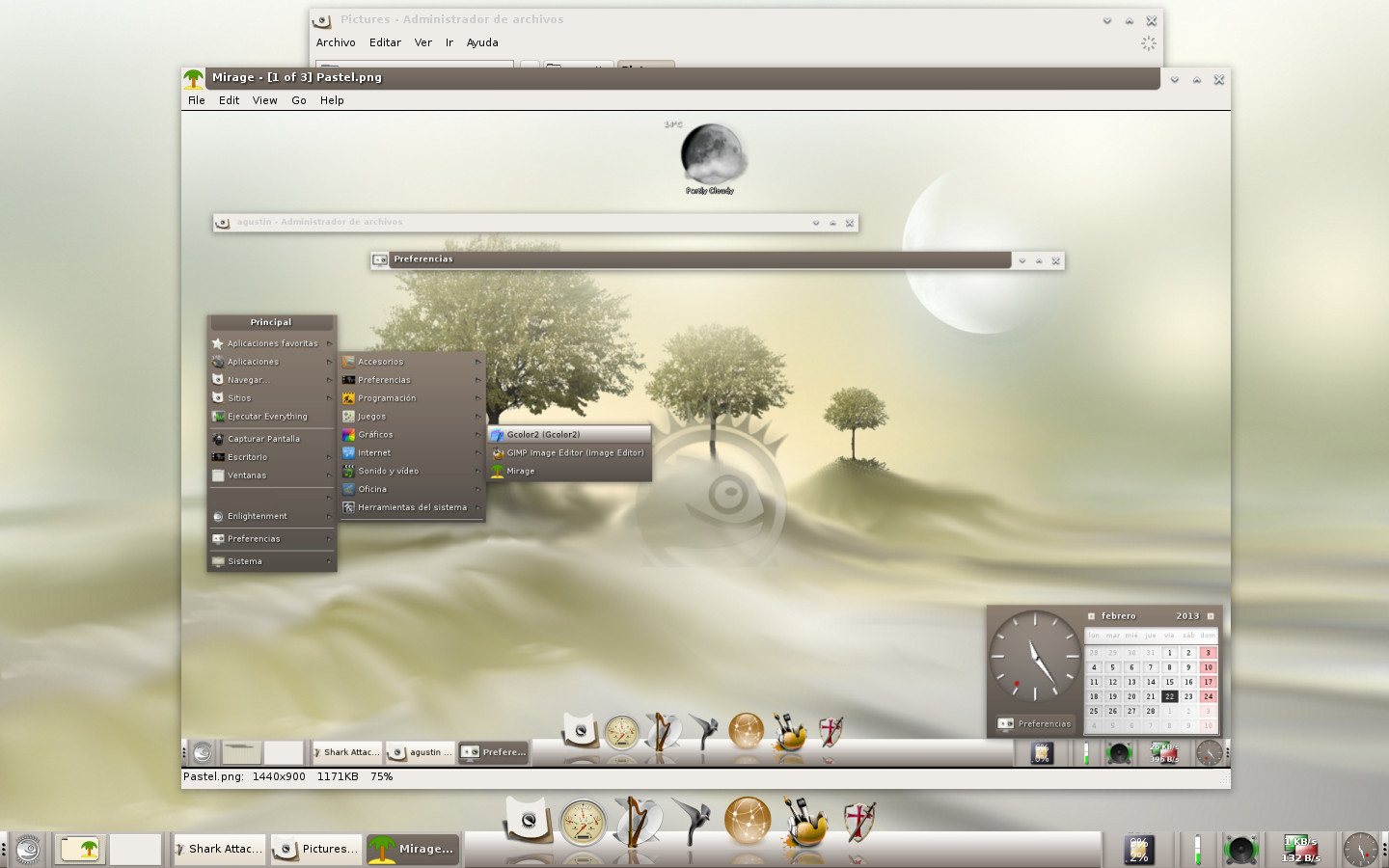The height and width of the screenshot is (868, 1389).
Task: Open the Enlightenment start menu in bottom taskbar
Action: click(27, 849)
